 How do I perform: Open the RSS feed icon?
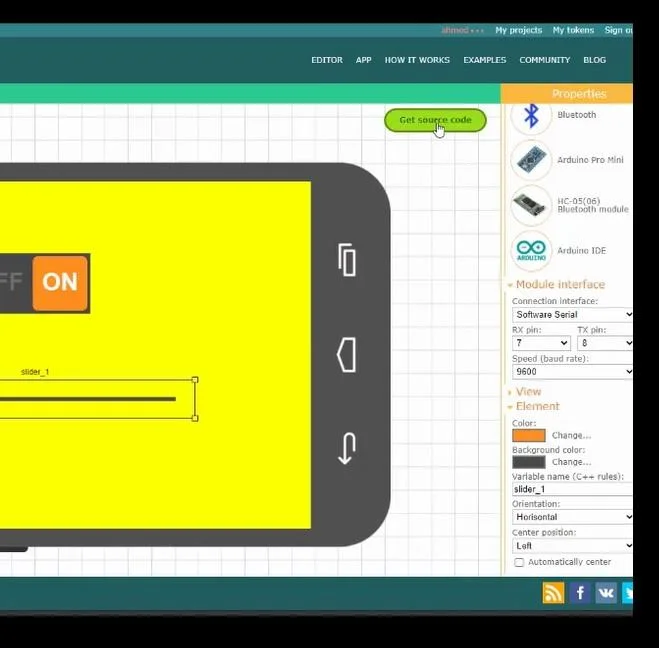[x=553, y=593]
